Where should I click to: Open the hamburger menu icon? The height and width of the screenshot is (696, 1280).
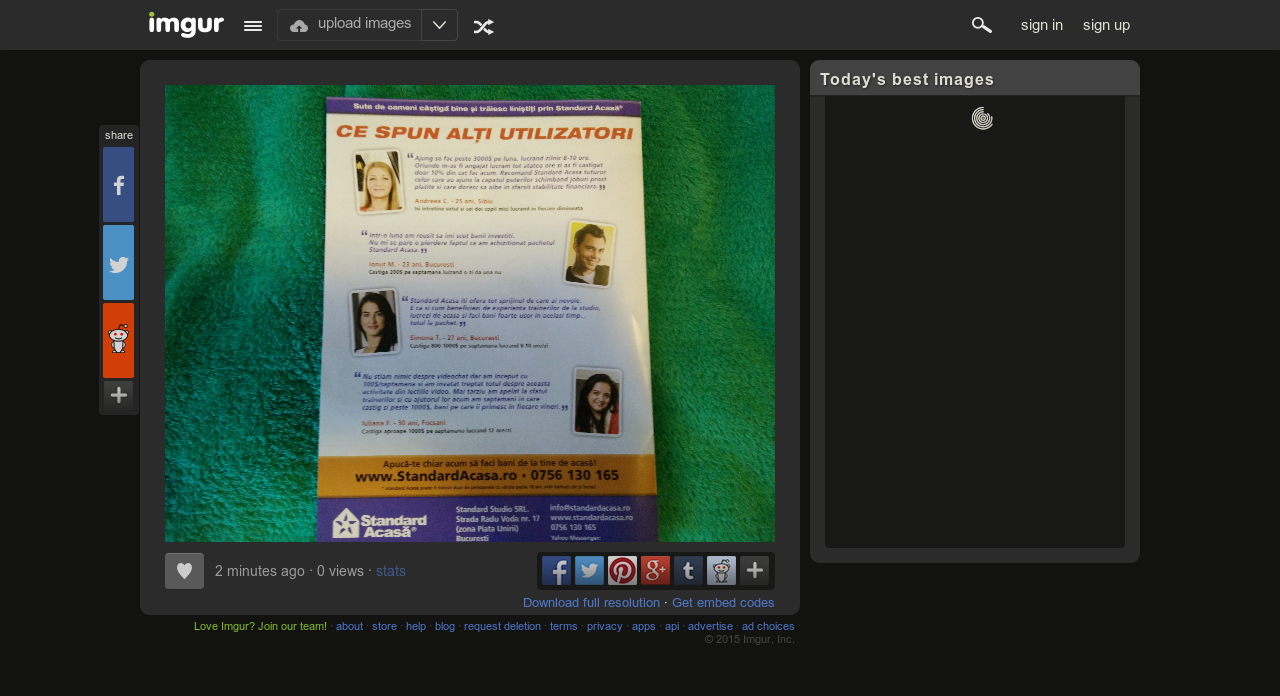point(253,26)
